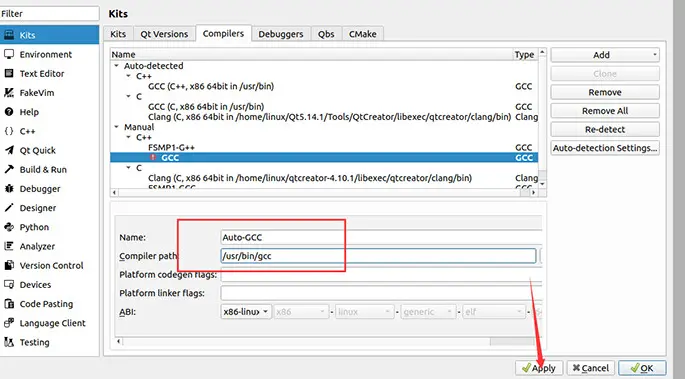The image size is (685, 379).
Task: Open Auto-detection Settings
Action: coord(605,148)
